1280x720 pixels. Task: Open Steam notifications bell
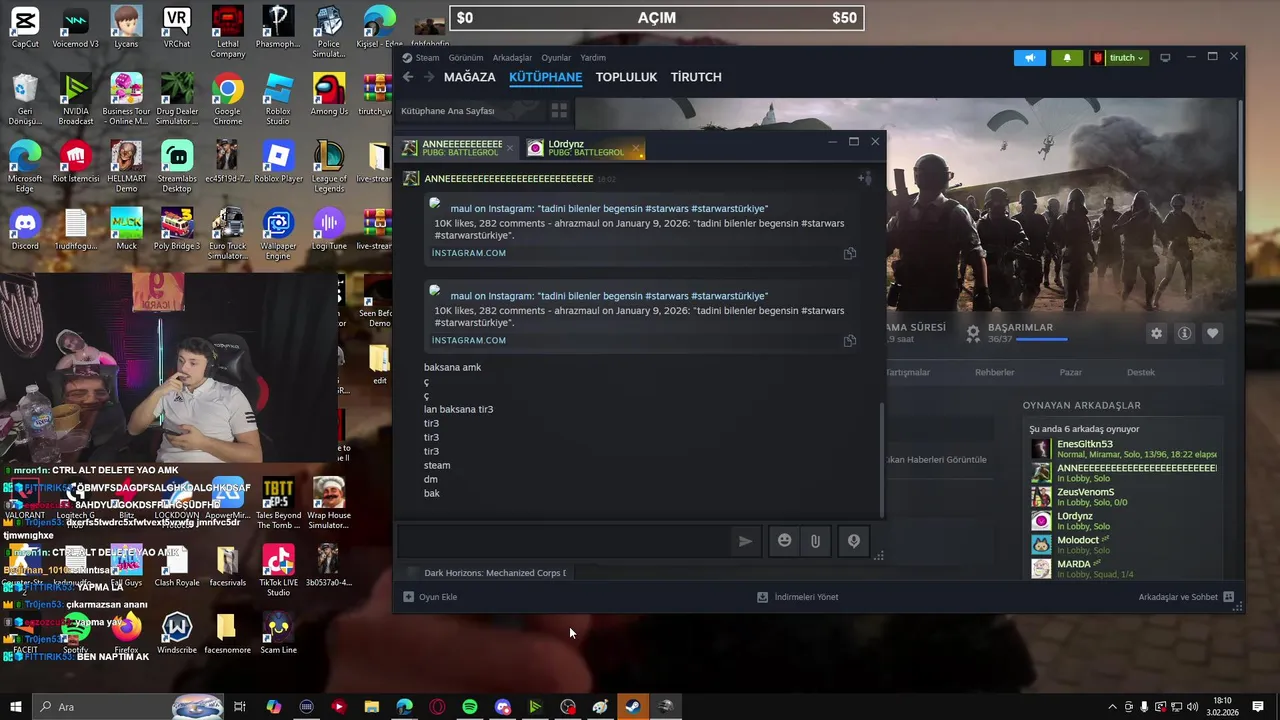(x=1067, y=58)
